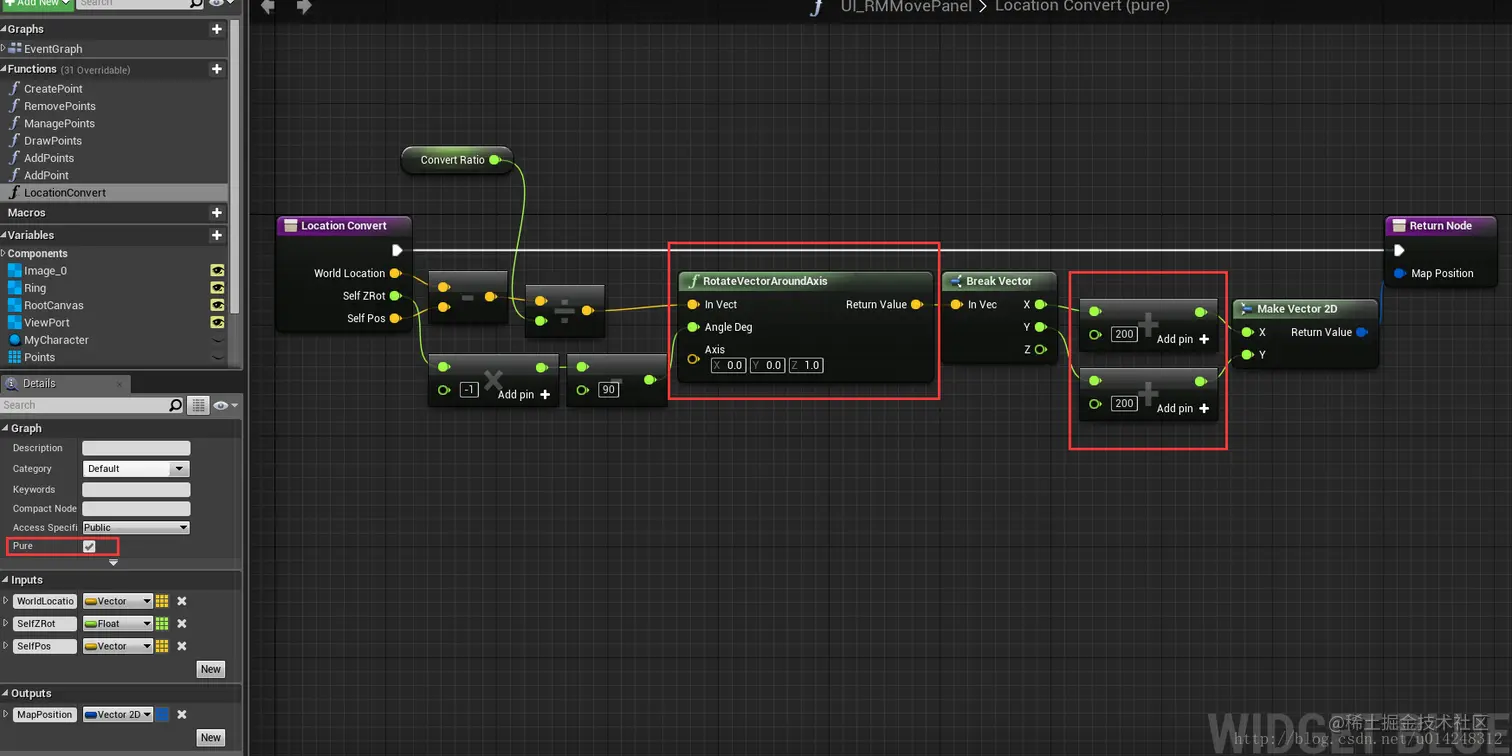Uncheck the Pure checkbox
The width and height of the screenshot is (1512, 756).
[x=89, y=546]
